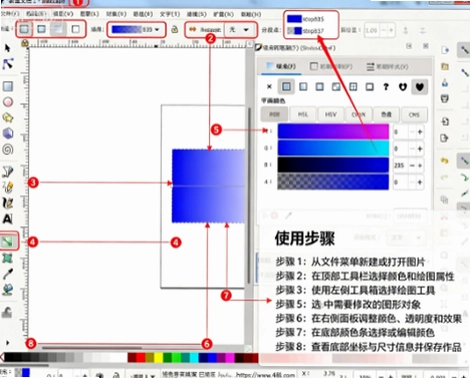Viewport: 470px width, 378px height.
Task: Click the green channel gradient slider
Action: click(x=333, y=148)
